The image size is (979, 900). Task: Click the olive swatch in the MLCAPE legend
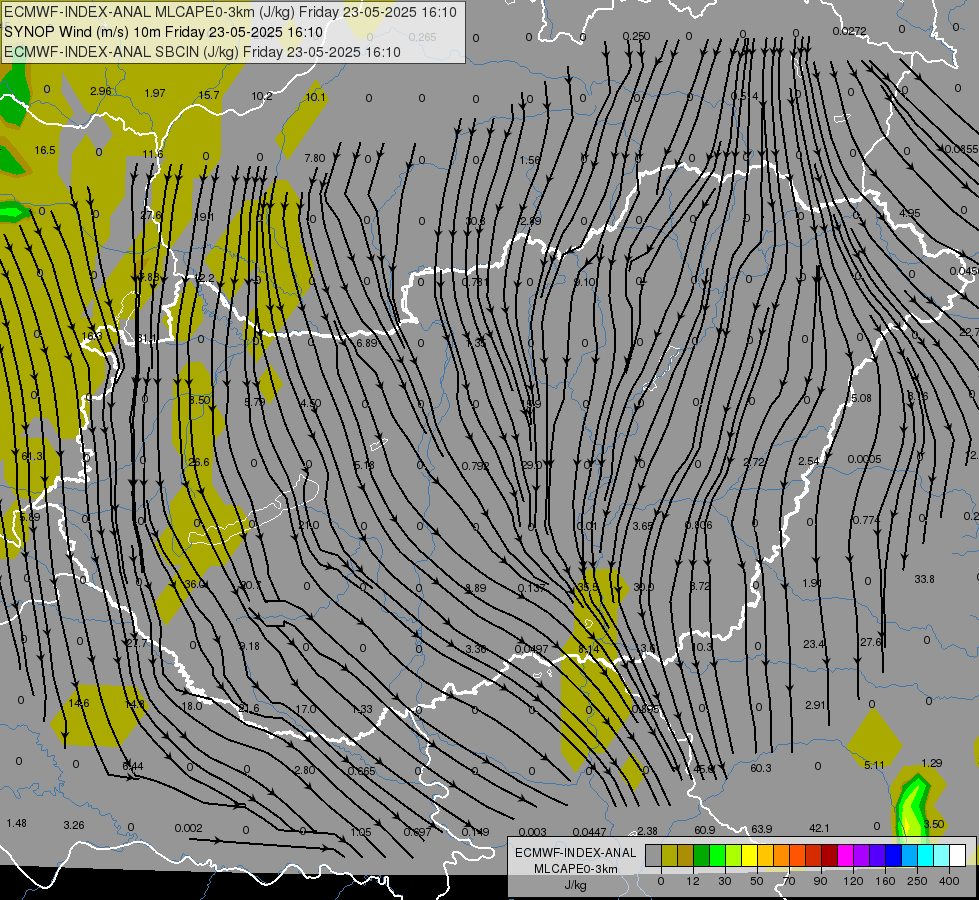tap(669, 855)
